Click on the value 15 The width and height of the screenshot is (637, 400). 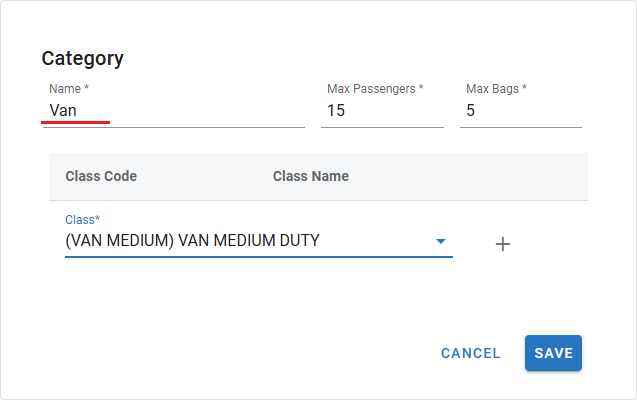pos(336,111)
